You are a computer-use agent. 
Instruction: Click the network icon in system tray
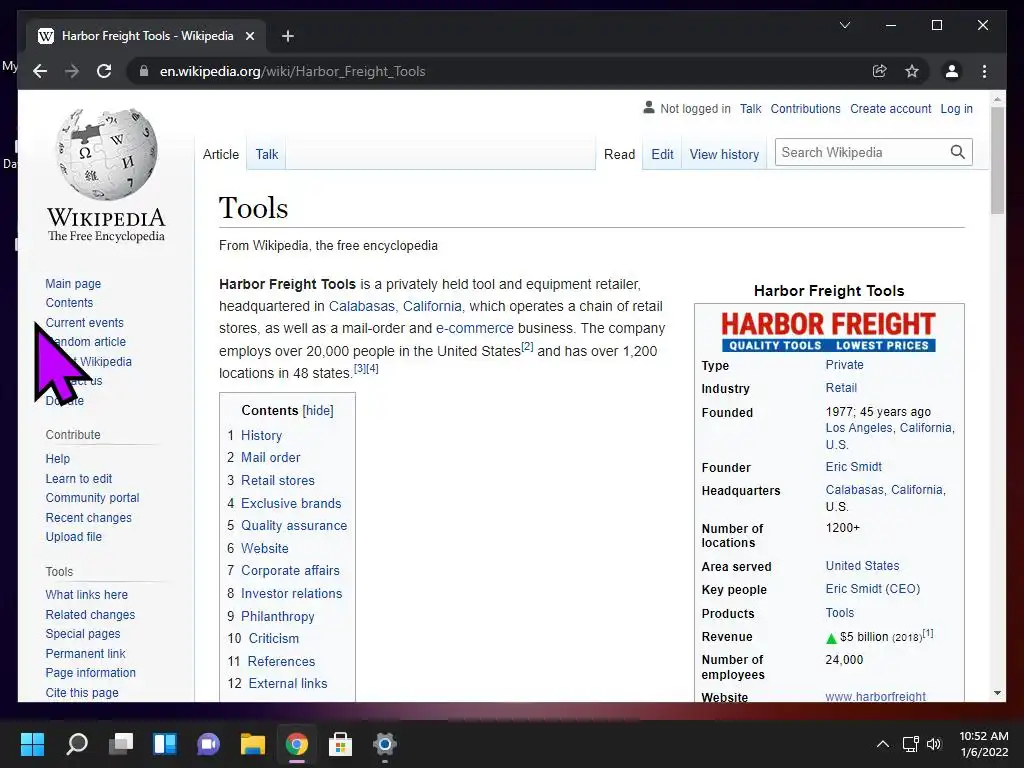910,744
